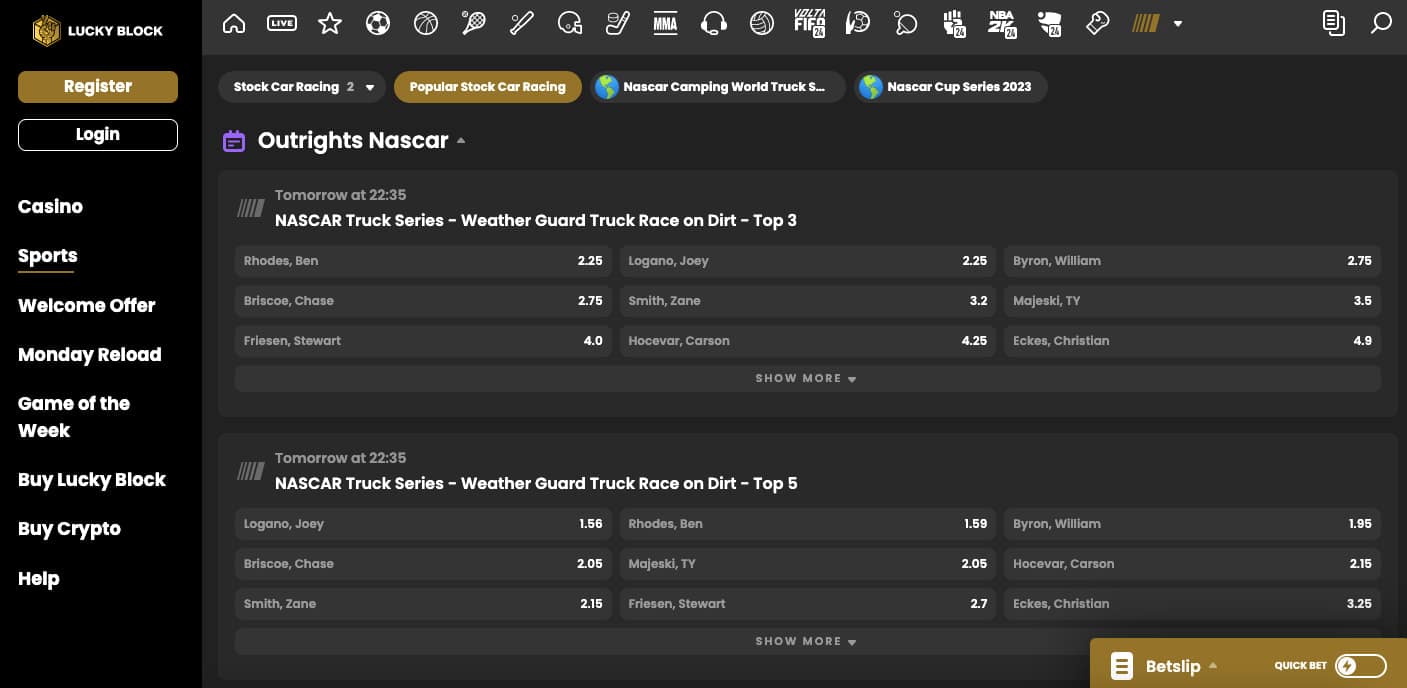Viewport: 1407px width, 688px height.
Task: Select the table tennis paddle icon
Action: [906, 23]
